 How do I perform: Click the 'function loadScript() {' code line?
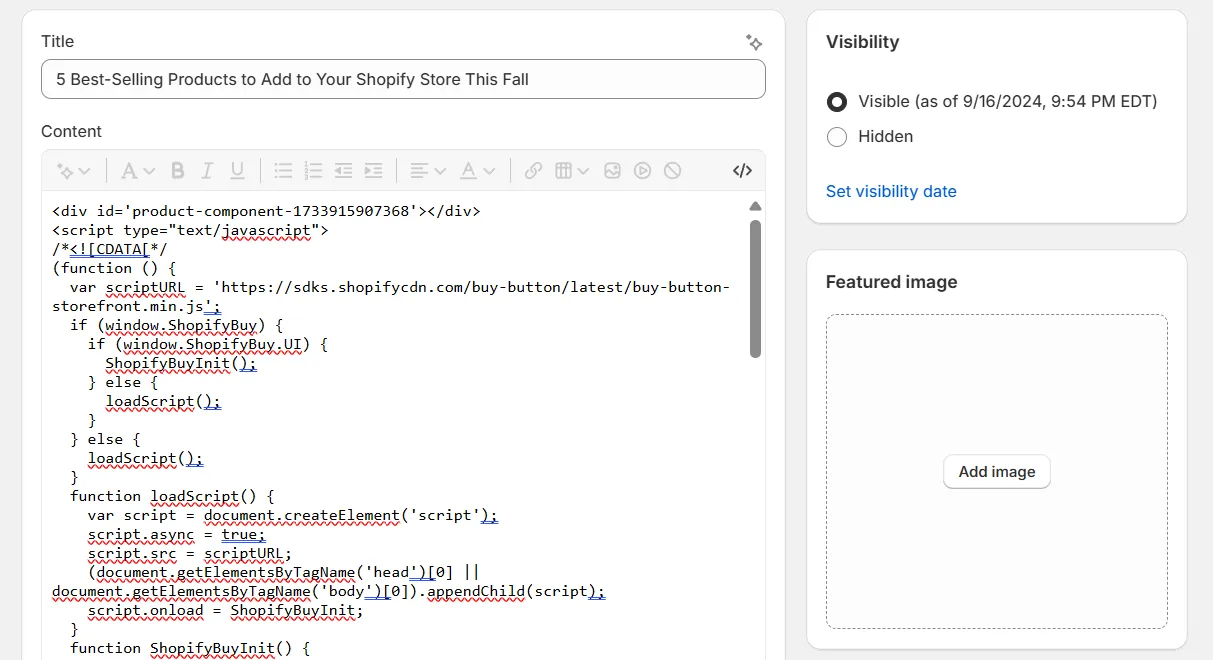click(172, 496)
